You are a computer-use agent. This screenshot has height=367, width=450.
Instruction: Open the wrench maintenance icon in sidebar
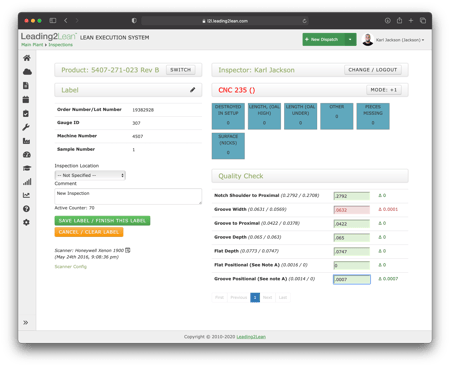point(26,127)
